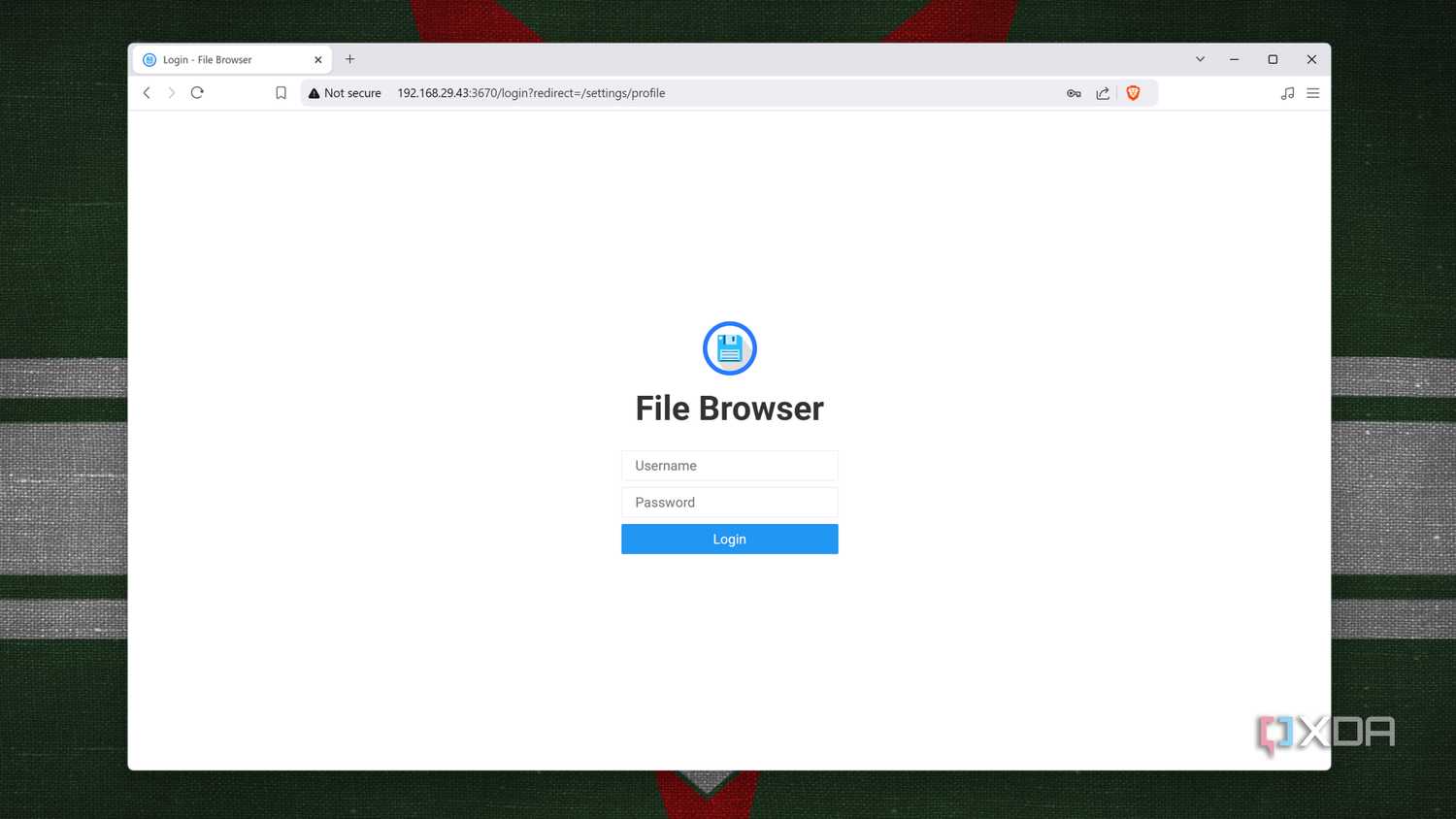The width and height of the screenshot is (1456, 819).
Task: Open Brave Shields lion icon
Action: coord(1133,93)
